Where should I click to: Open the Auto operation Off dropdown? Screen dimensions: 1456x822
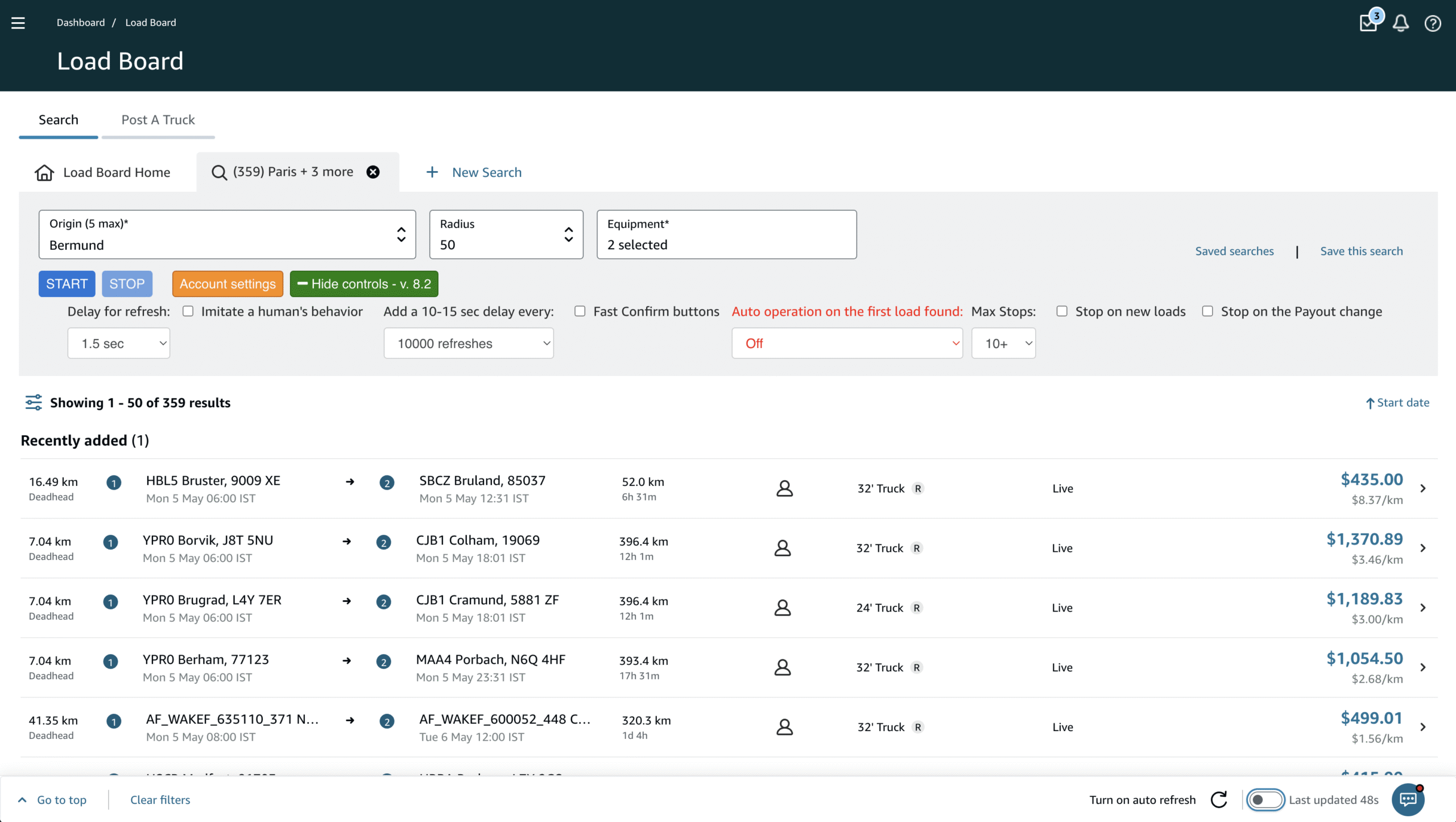click(x=847, y=343)
